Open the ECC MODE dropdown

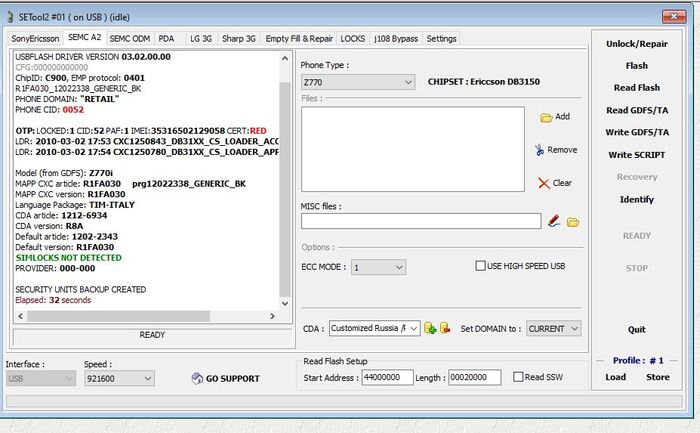[378, 267]
